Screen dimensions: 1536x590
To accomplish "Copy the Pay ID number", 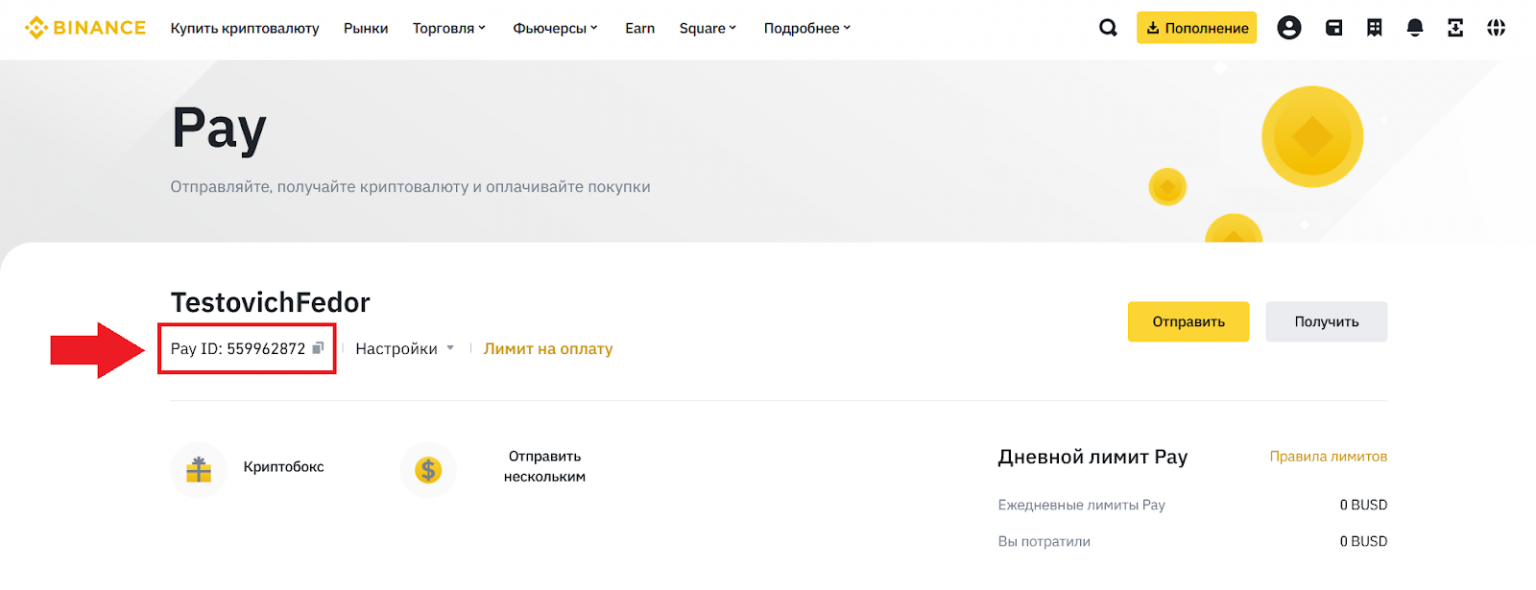I will point(318,348).
